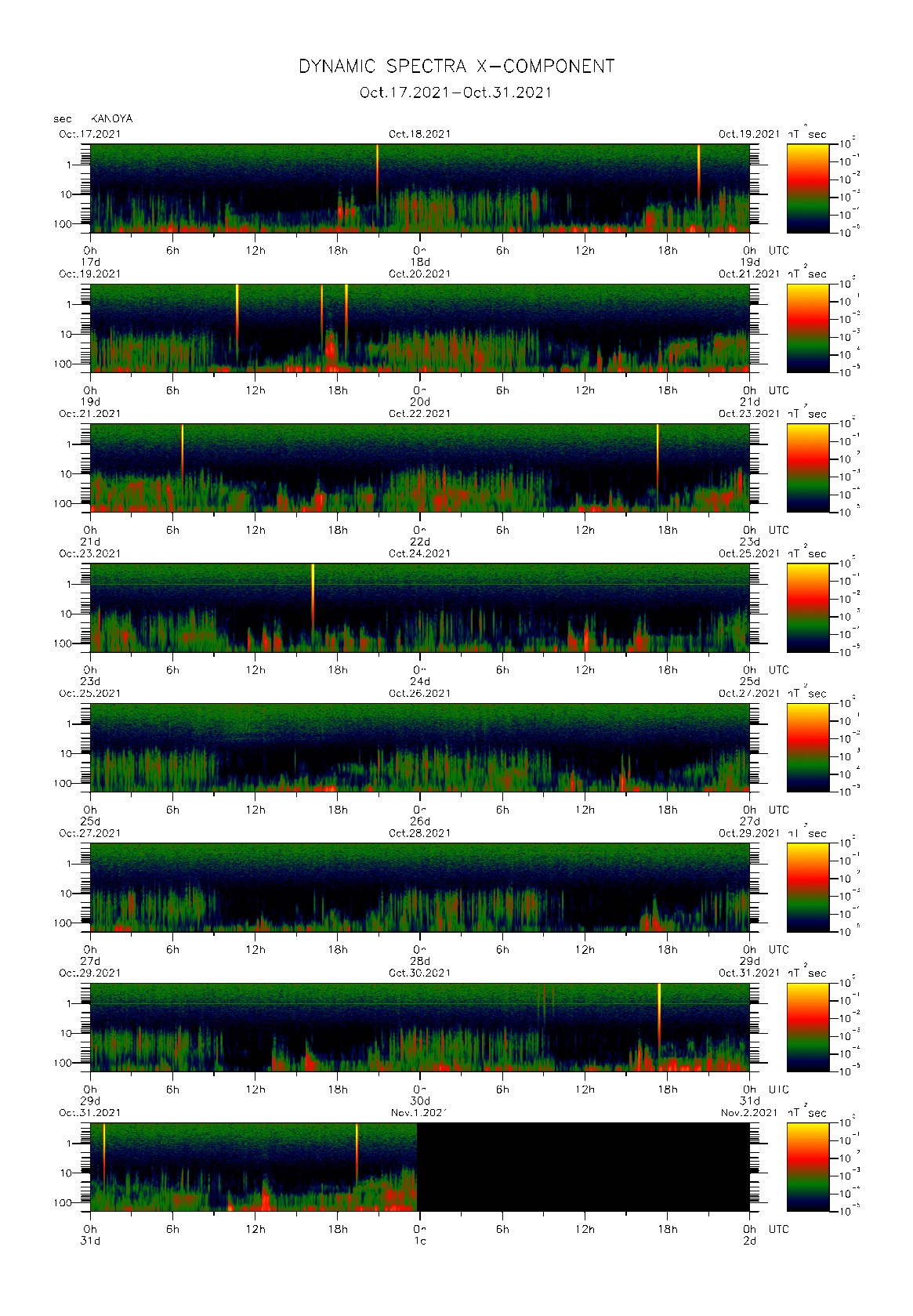This screenshot has height=1316, width=913.
Task: Click the Oct.24.2021 date label
Action: point(420,554)
